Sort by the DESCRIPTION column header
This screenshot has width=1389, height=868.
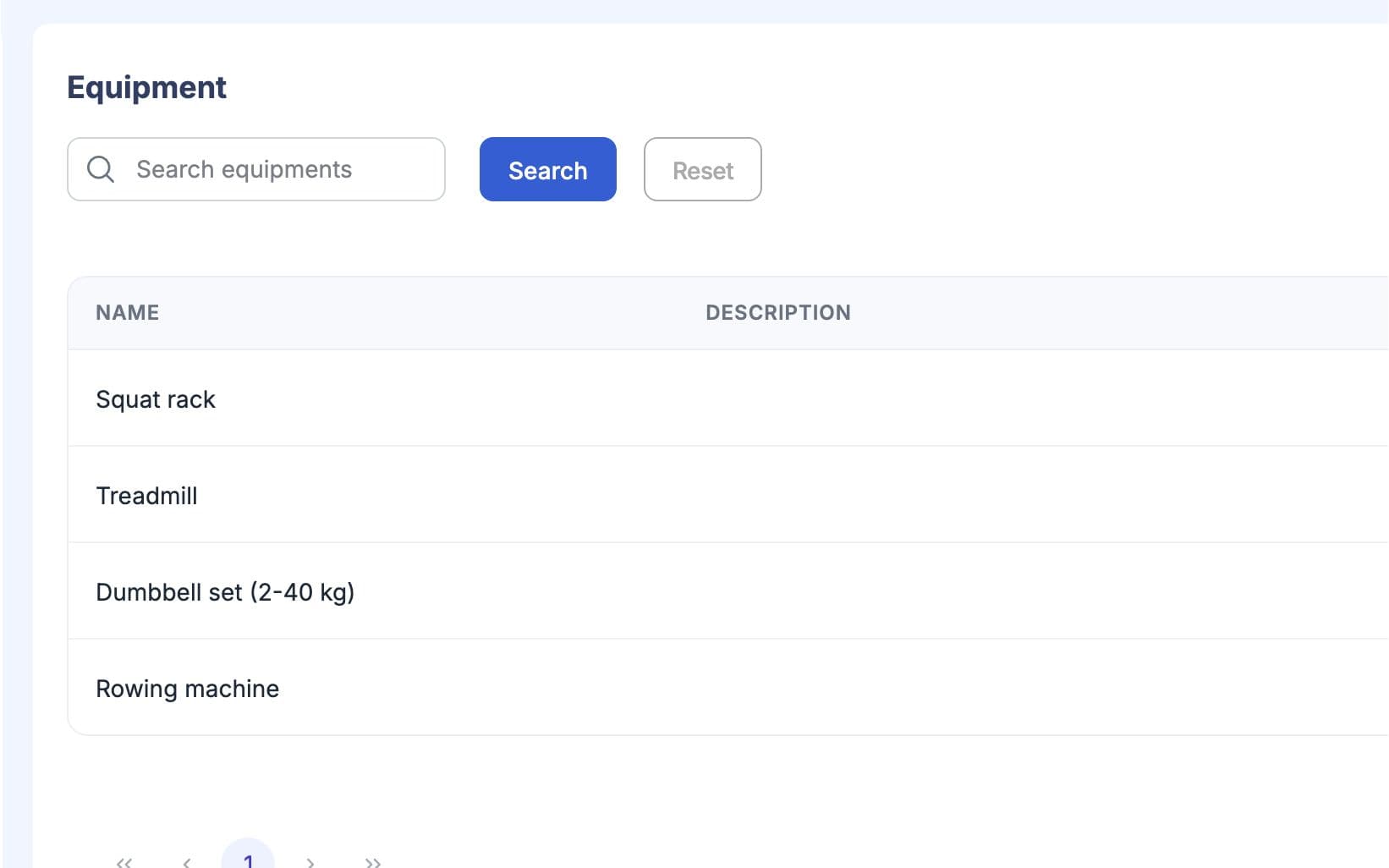point(778,312)
